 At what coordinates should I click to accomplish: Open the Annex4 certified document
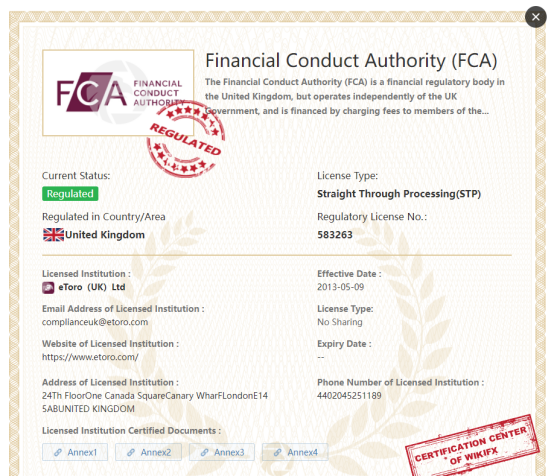tap(295, 452)
